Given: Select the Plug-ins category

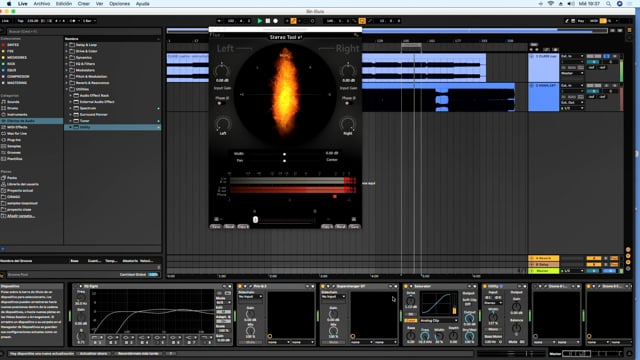Looking at the screenshot, I should coord(13,140).
